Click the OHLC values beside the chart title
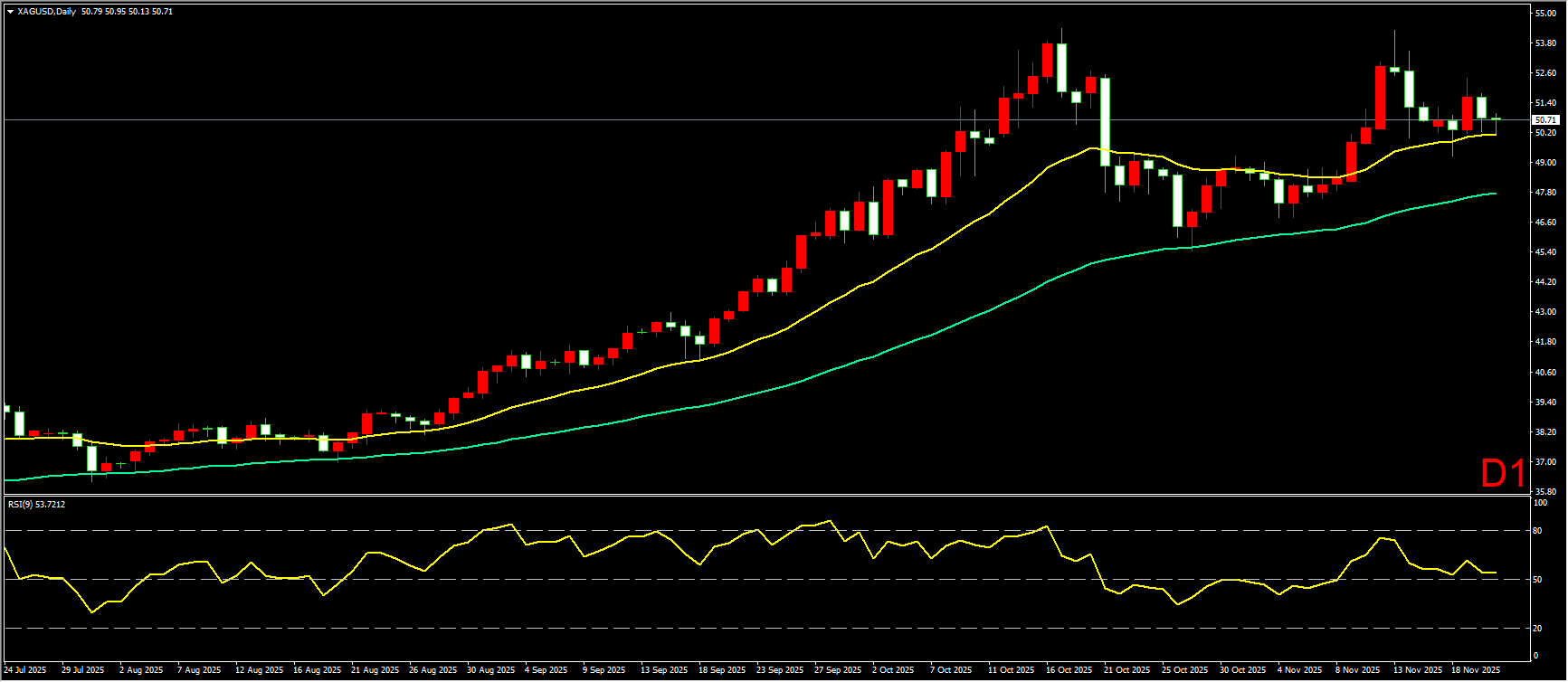 click(x=127, y=12)
